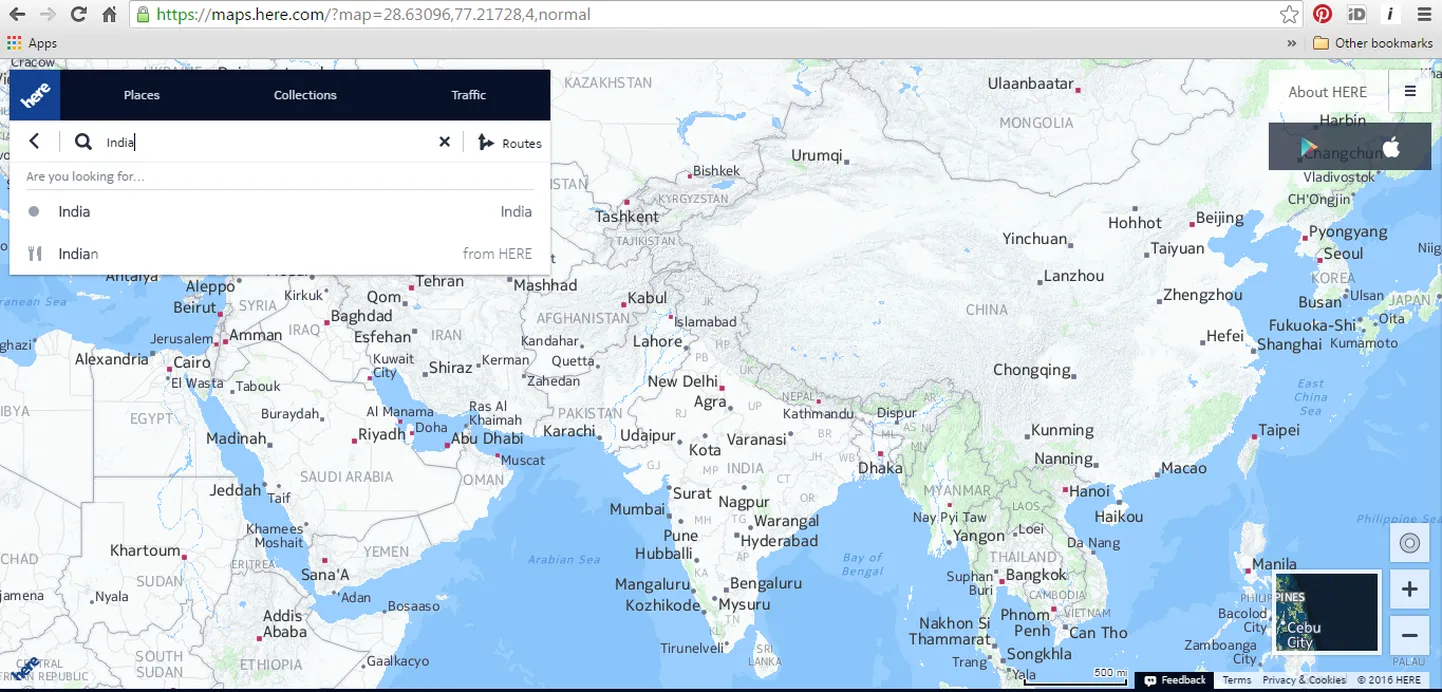Open the Collections tab
The image size is (1442, 692).
pyautogui.click(x=305, y=95)
